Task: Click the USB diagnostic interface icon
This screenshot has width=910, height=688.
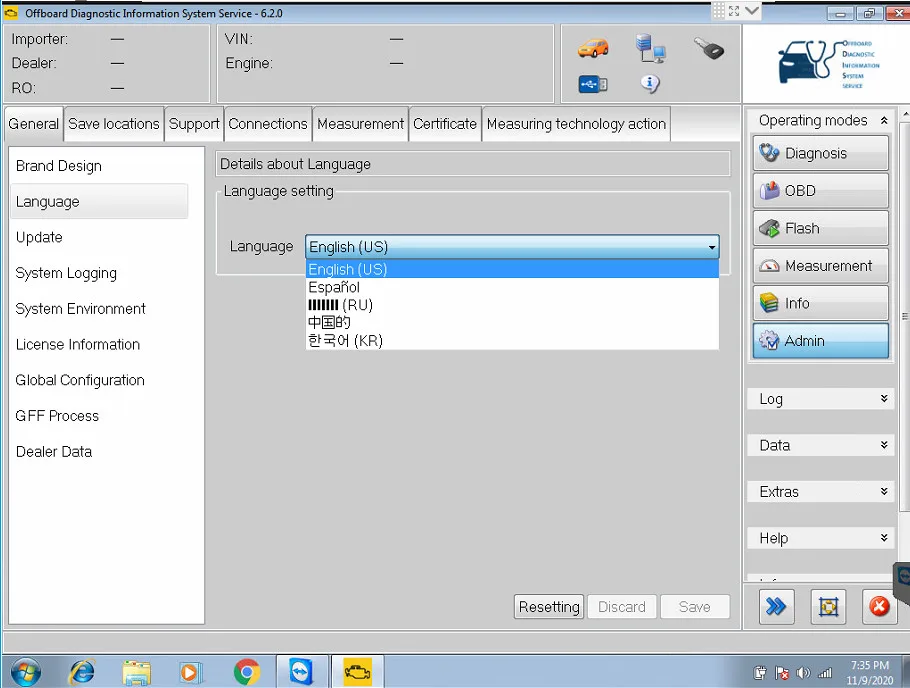Action: tap(593, 85)
